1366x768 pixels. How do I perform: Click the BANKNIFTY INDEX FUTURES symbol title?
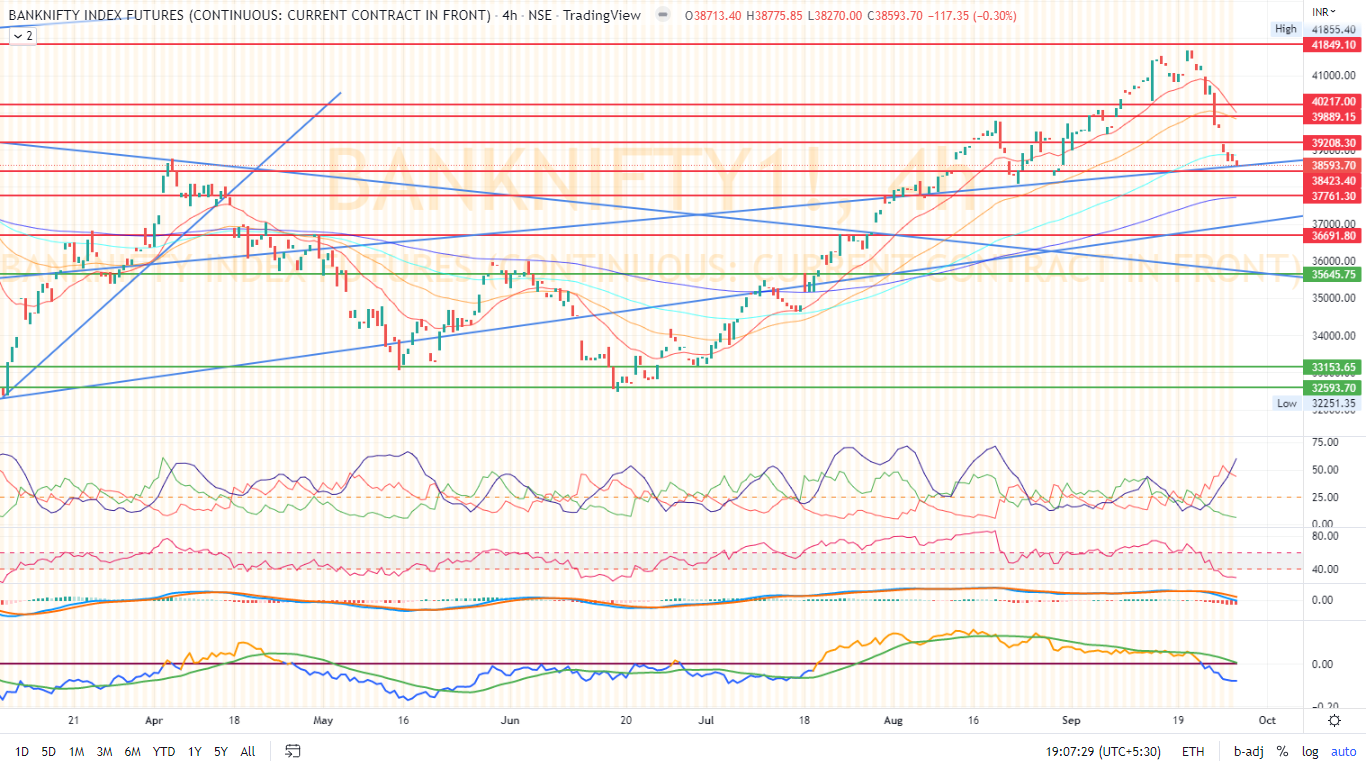(x=250, y=16)
